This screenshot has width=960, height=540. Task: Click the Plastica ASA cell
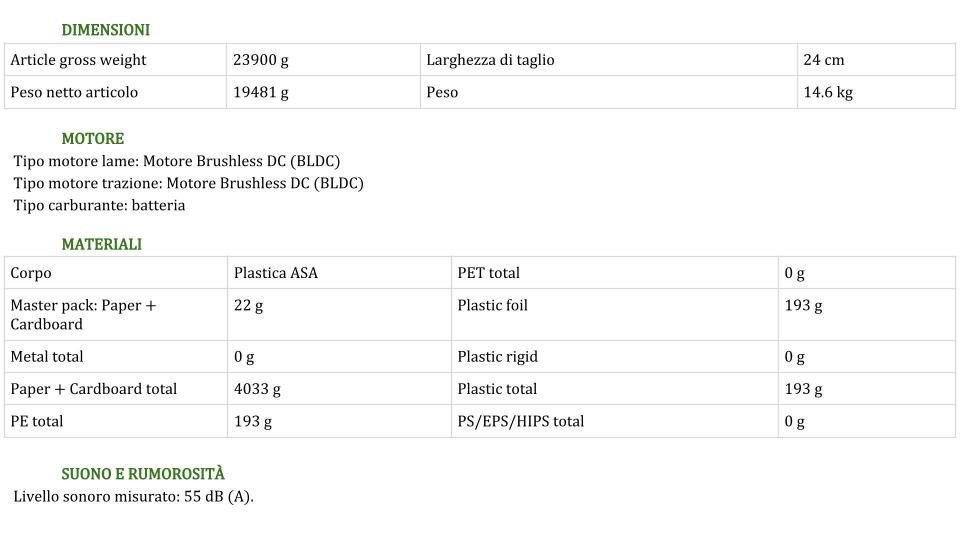click(x=339, y=273)
